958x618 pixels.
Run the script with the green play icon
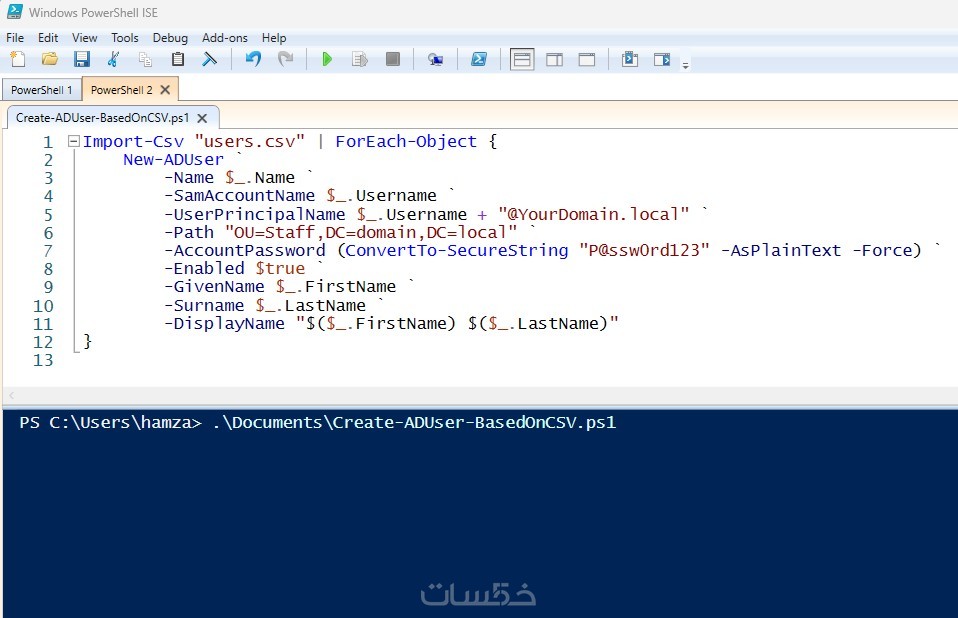327,59
